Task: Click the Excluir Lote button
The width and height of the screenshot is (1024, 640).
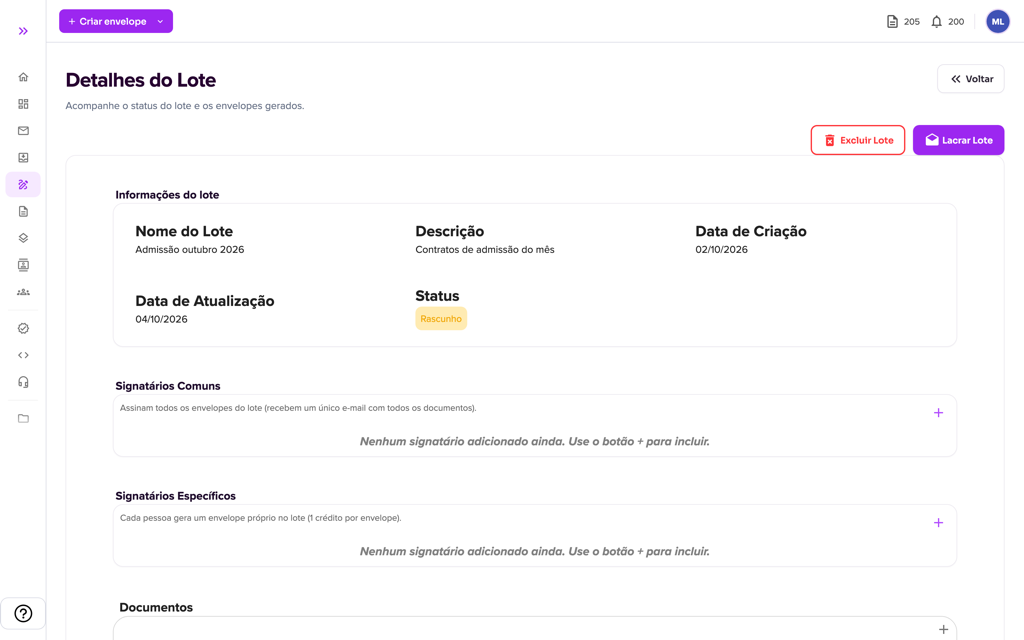Action: coord(857,140)
